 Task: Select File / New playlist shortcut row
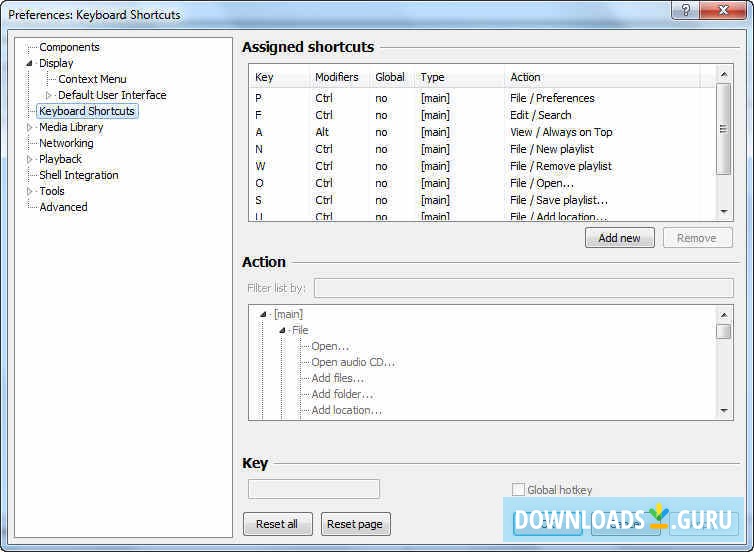(482, 149)
